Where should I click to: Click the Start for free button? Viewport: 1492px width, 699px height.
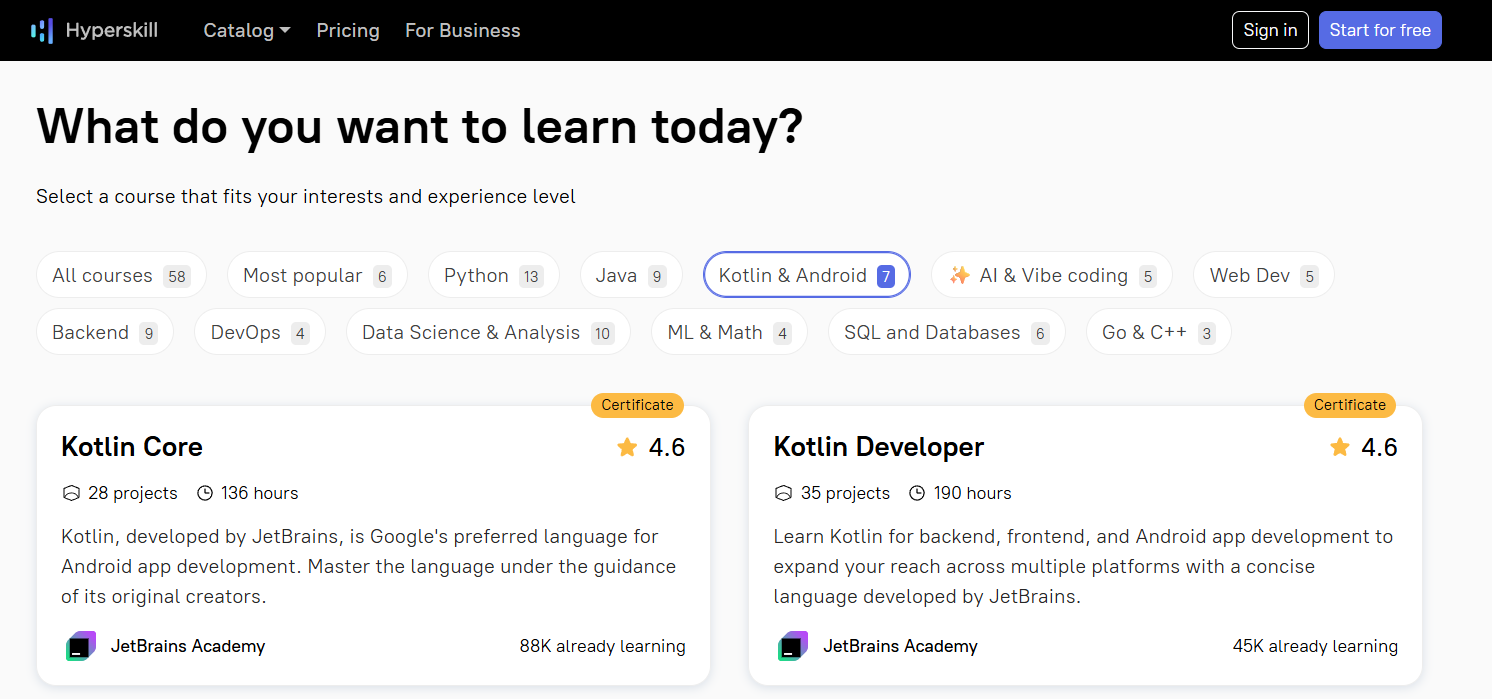(x=1380, y=30)
